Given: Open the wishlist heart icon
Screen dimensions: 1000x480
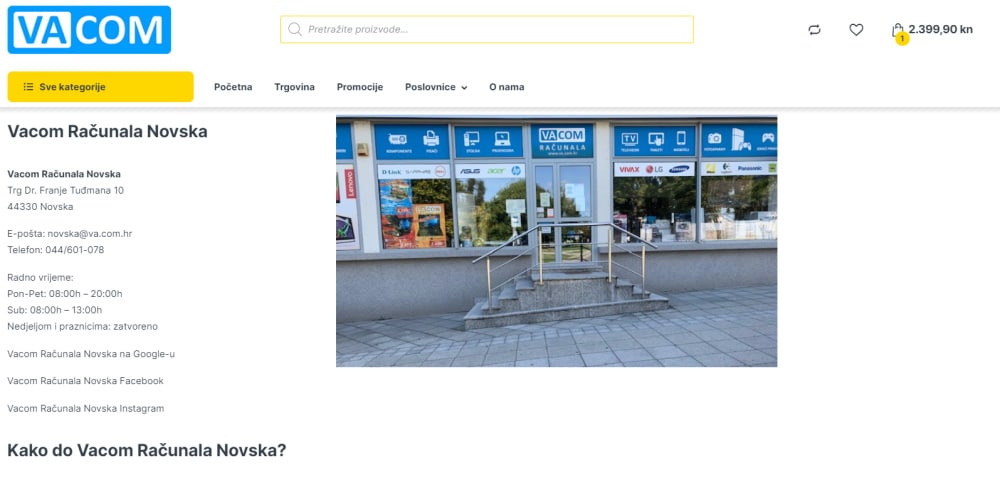Looking at the screenshot, I should [856, 29].
